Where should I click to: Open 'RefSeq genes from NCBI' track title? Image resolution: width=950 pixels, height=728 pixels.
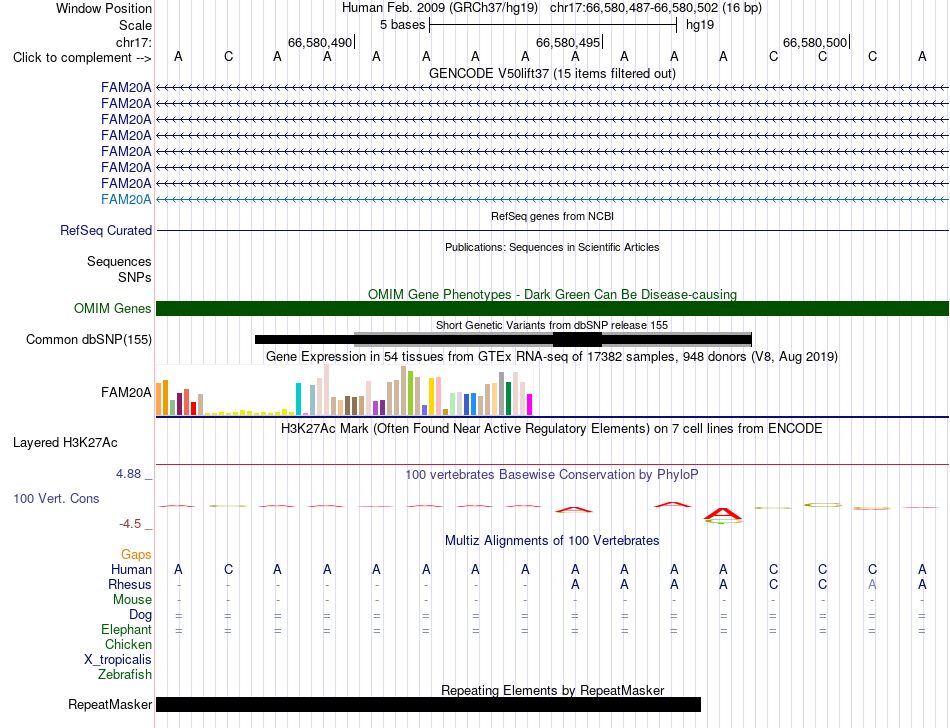pos(552,216)
